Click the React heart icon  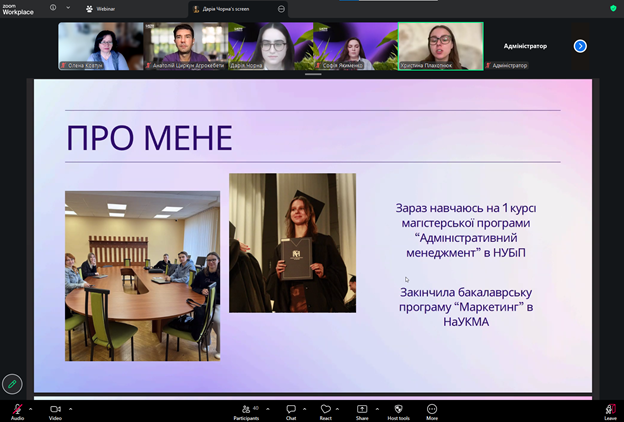pos(325,410)
